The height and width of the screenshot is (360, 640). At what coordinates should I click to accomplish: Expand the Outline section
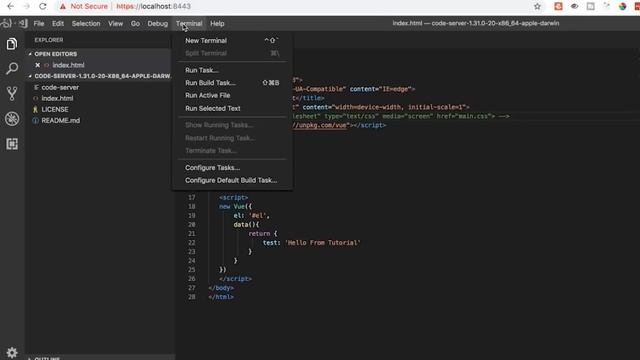point(30,358)
